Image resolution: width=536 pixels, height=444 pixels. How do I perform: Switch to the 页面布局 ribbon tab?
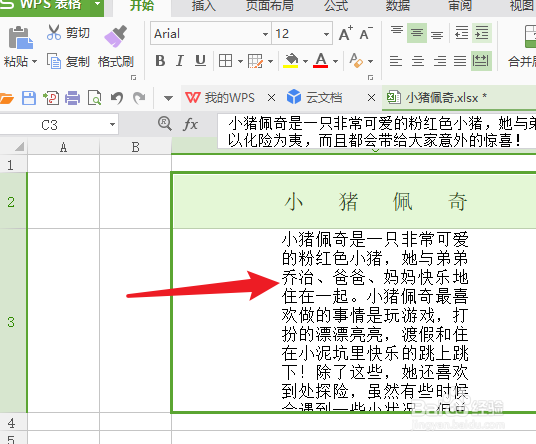(270, 5)
